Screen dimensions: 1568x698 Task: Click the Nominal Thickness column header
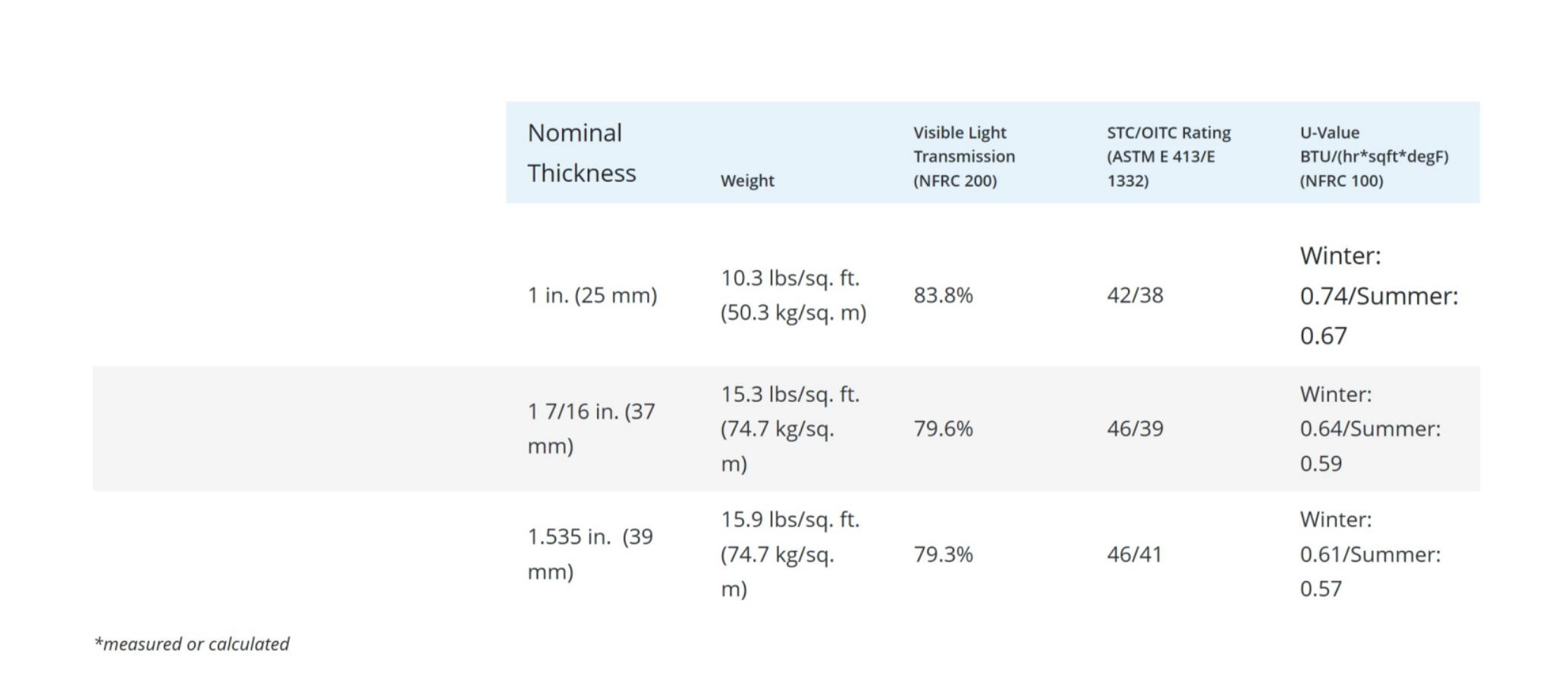(x=582, y=152)
